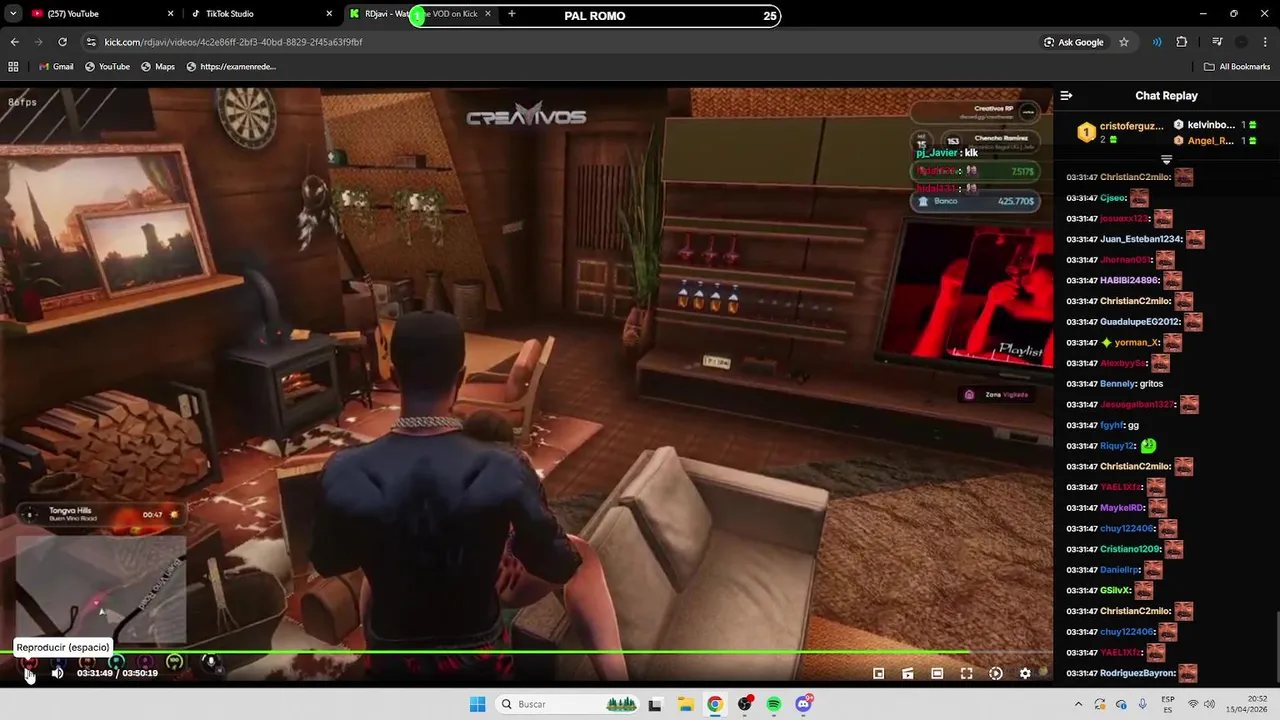Click username Cristiano1209 in chat
1280x720 pixels.
[1130, 549]
